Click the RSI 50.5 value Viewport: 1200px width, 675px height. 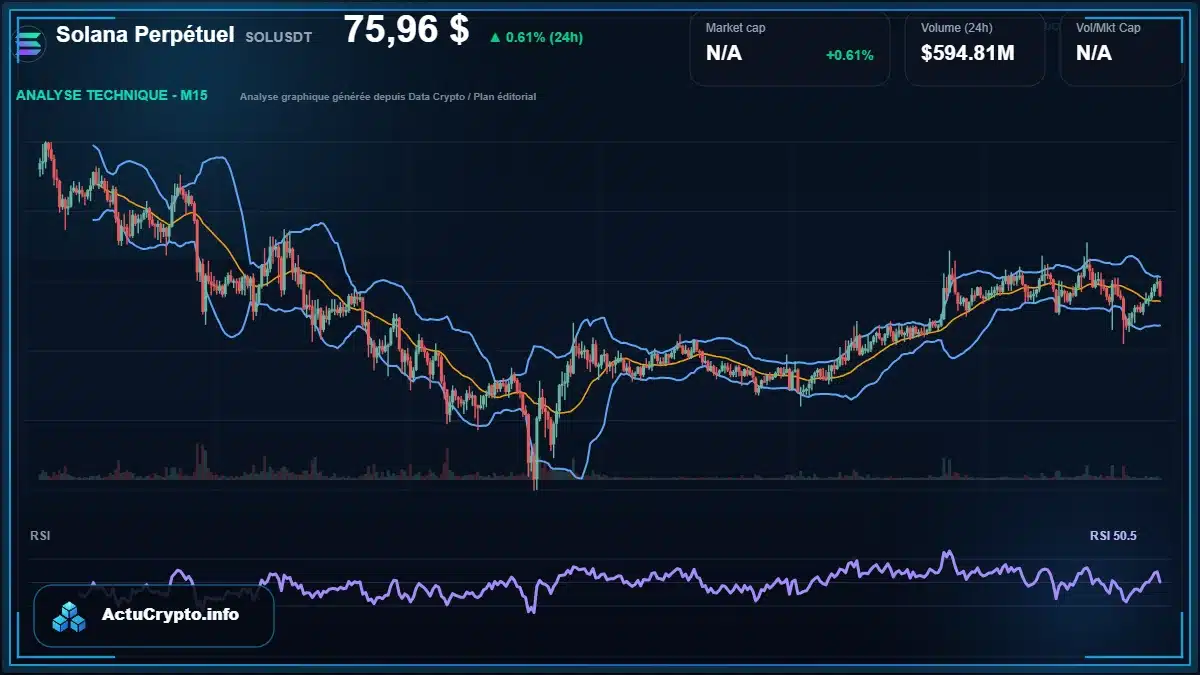[x=1113, y=536]
